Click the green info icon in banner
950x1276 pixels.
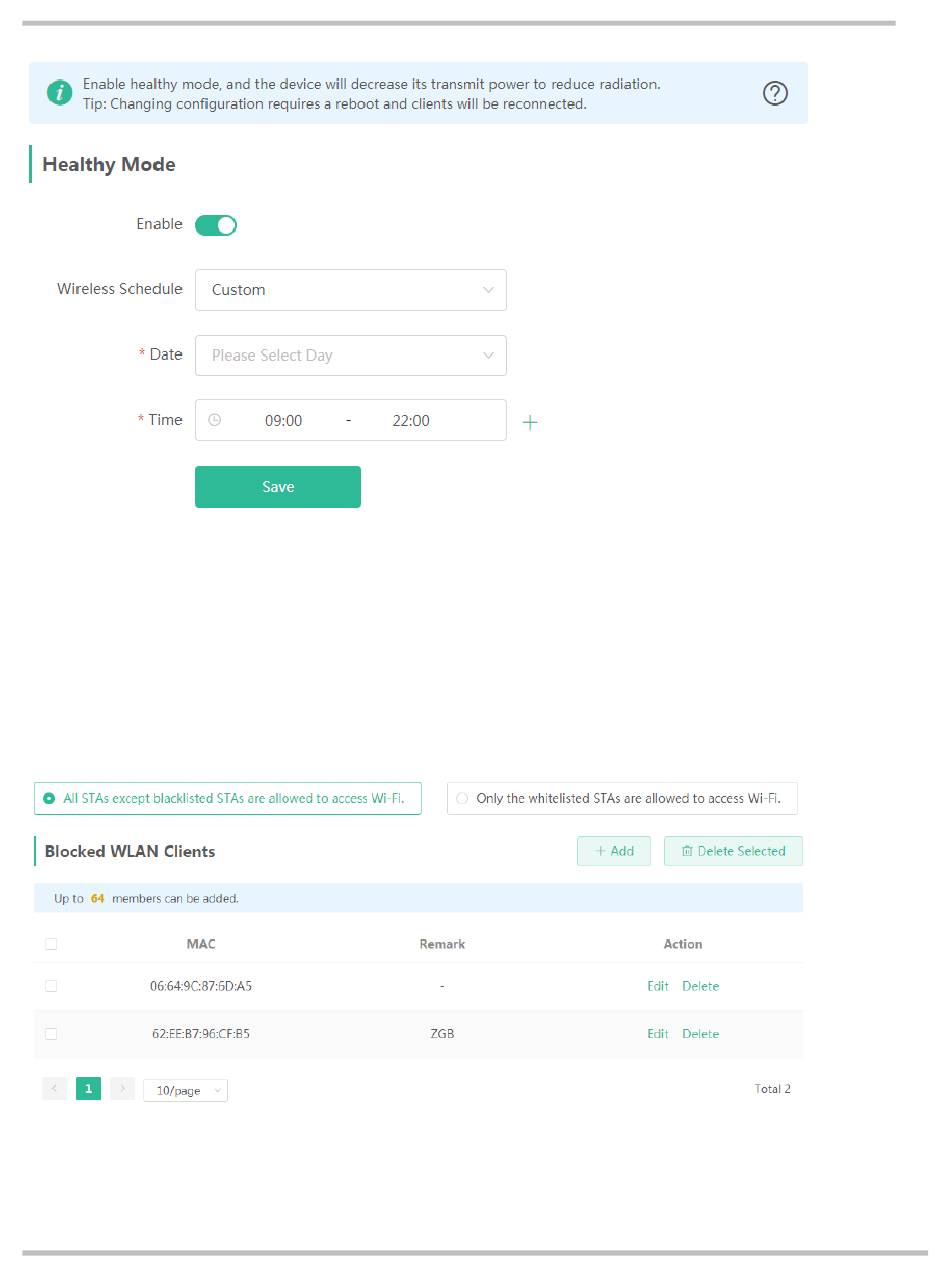[x=59, y=93]
